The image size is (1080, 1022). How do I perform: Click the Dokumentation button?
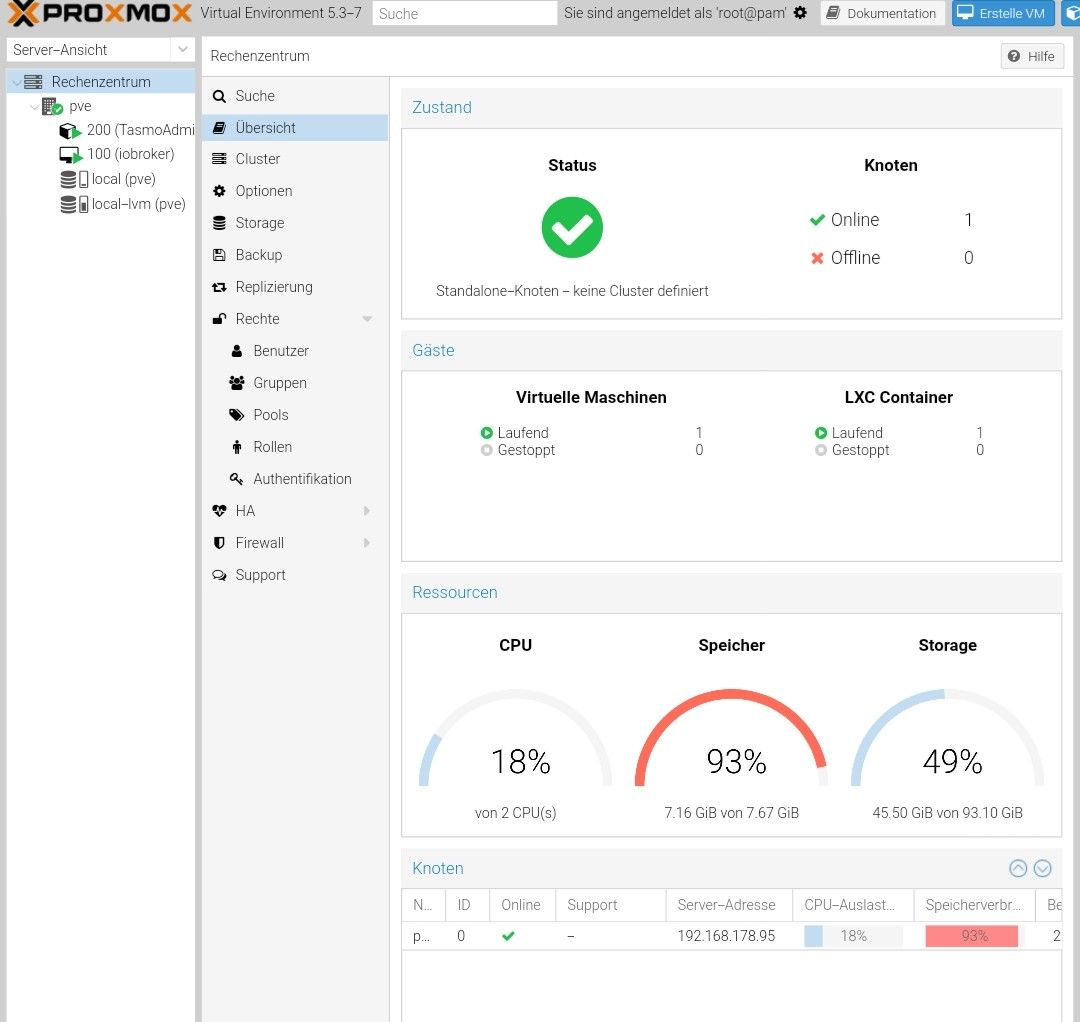pyautogui.click(x=882, y=13)
